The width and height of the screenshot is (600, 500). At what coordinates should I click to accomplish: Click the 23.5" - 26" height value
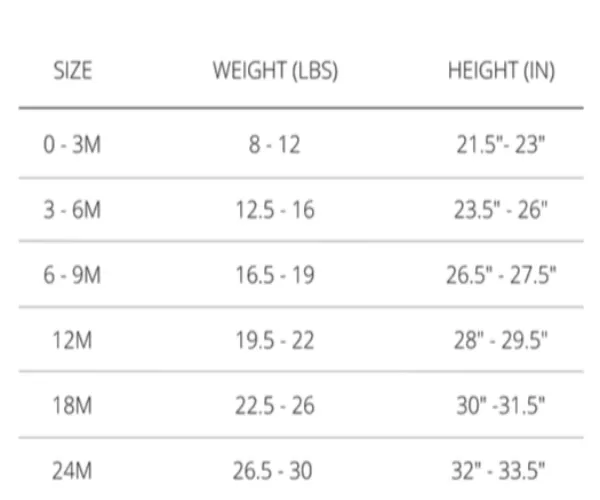coord(501,210)
